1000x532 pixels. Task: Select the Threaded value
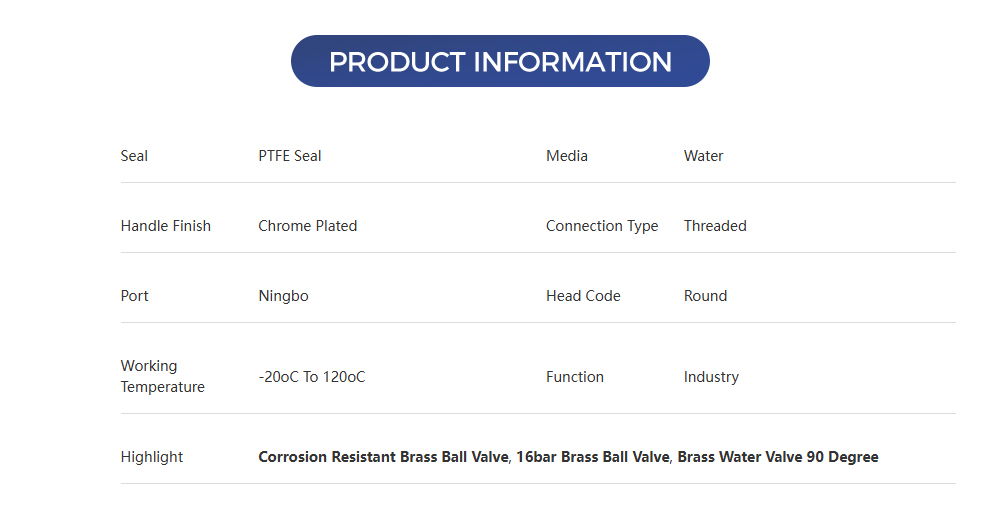715,226
